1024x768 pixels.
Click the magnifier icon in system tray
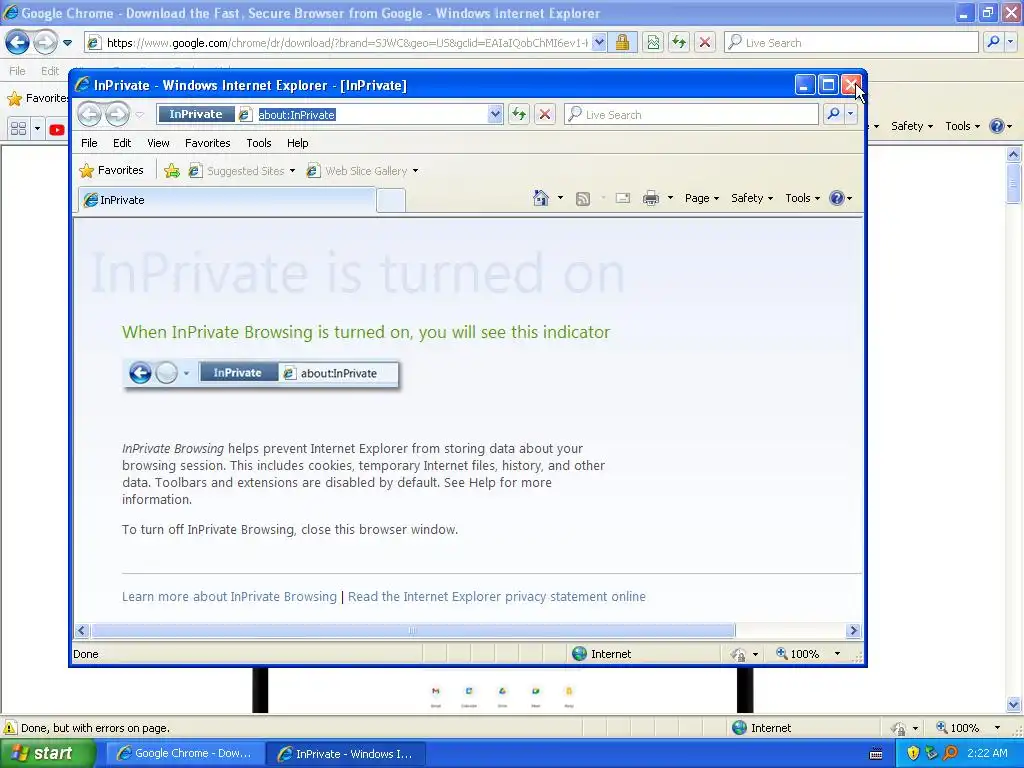click(950, 753)
